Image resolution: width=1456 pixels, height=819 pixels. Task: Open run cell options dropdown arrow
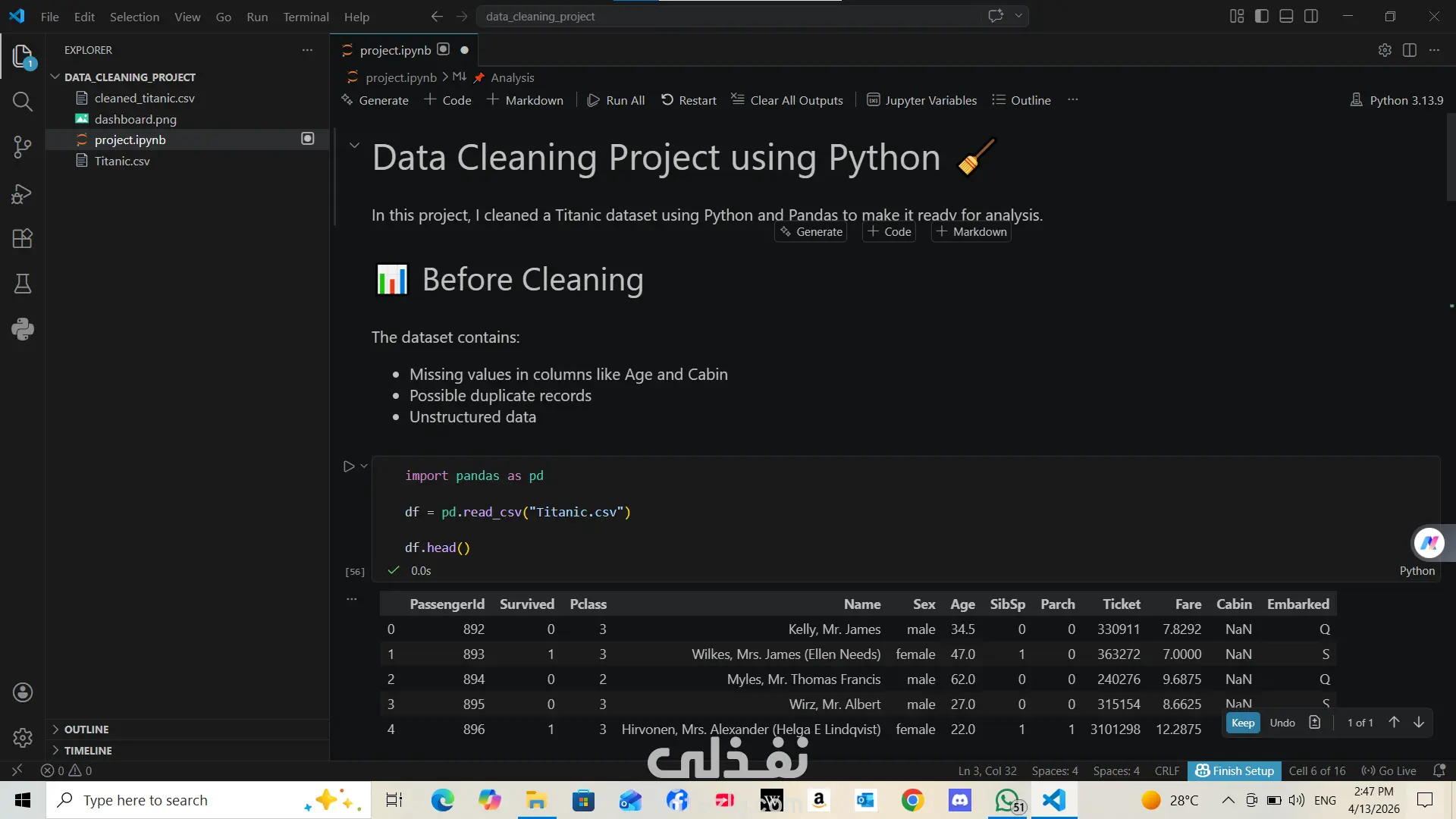click(x=364, y=466)
